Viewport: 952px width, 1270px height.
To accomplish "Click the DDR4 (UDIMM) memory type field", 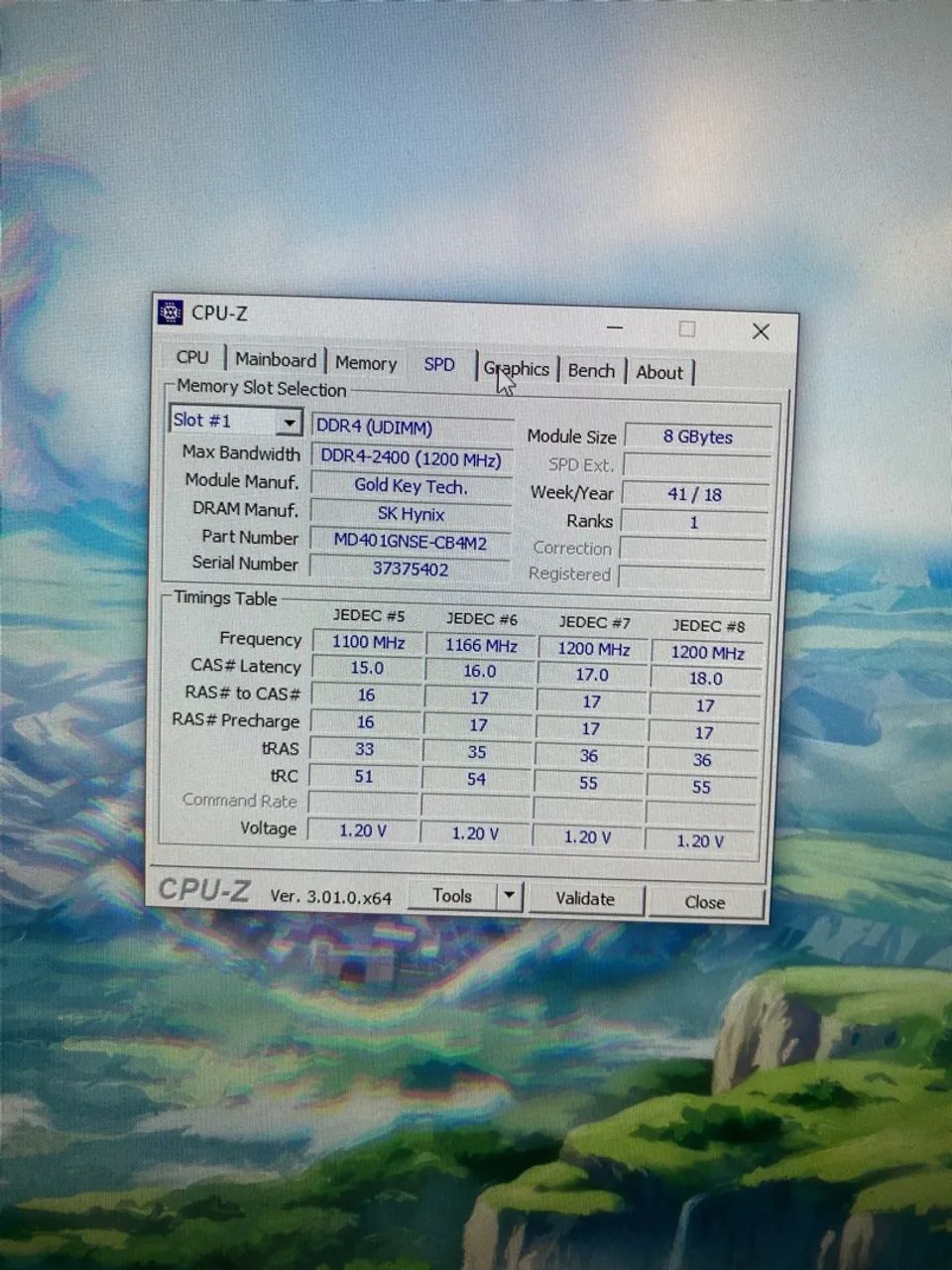I will (x=412, y=428).
